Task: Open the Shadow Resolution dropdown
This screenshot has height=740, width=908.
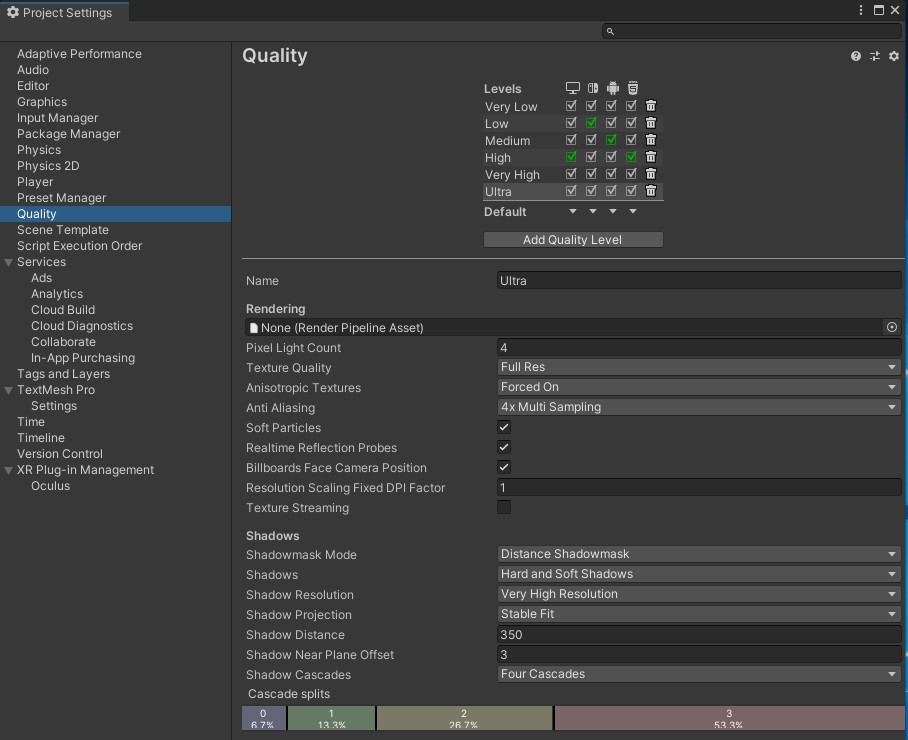Action: tap(699, 594)
